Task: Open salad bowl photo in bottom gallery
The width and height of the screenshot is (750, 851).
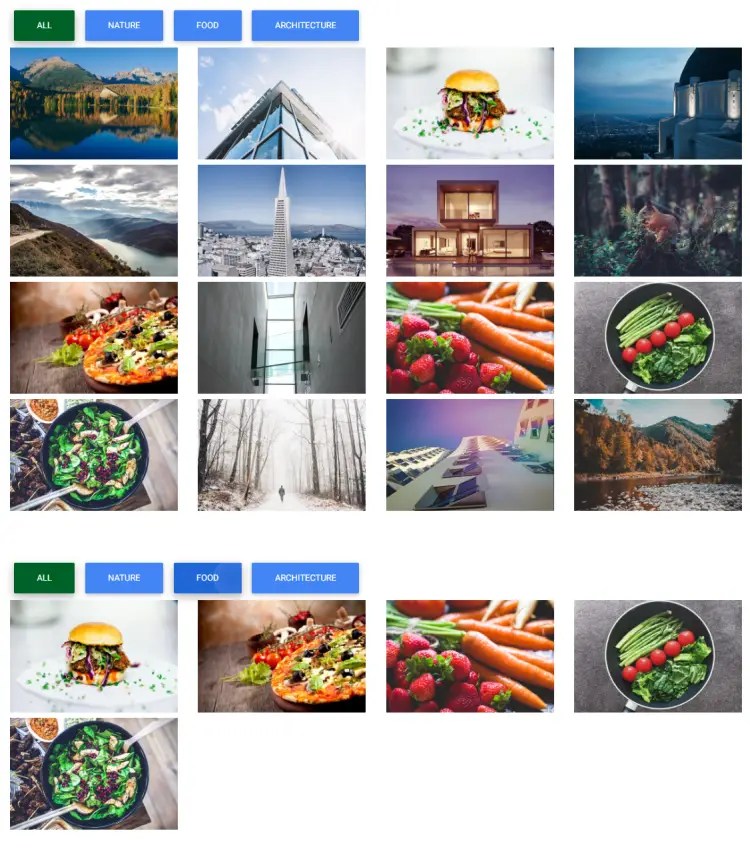Action: (x=94, y=774)
